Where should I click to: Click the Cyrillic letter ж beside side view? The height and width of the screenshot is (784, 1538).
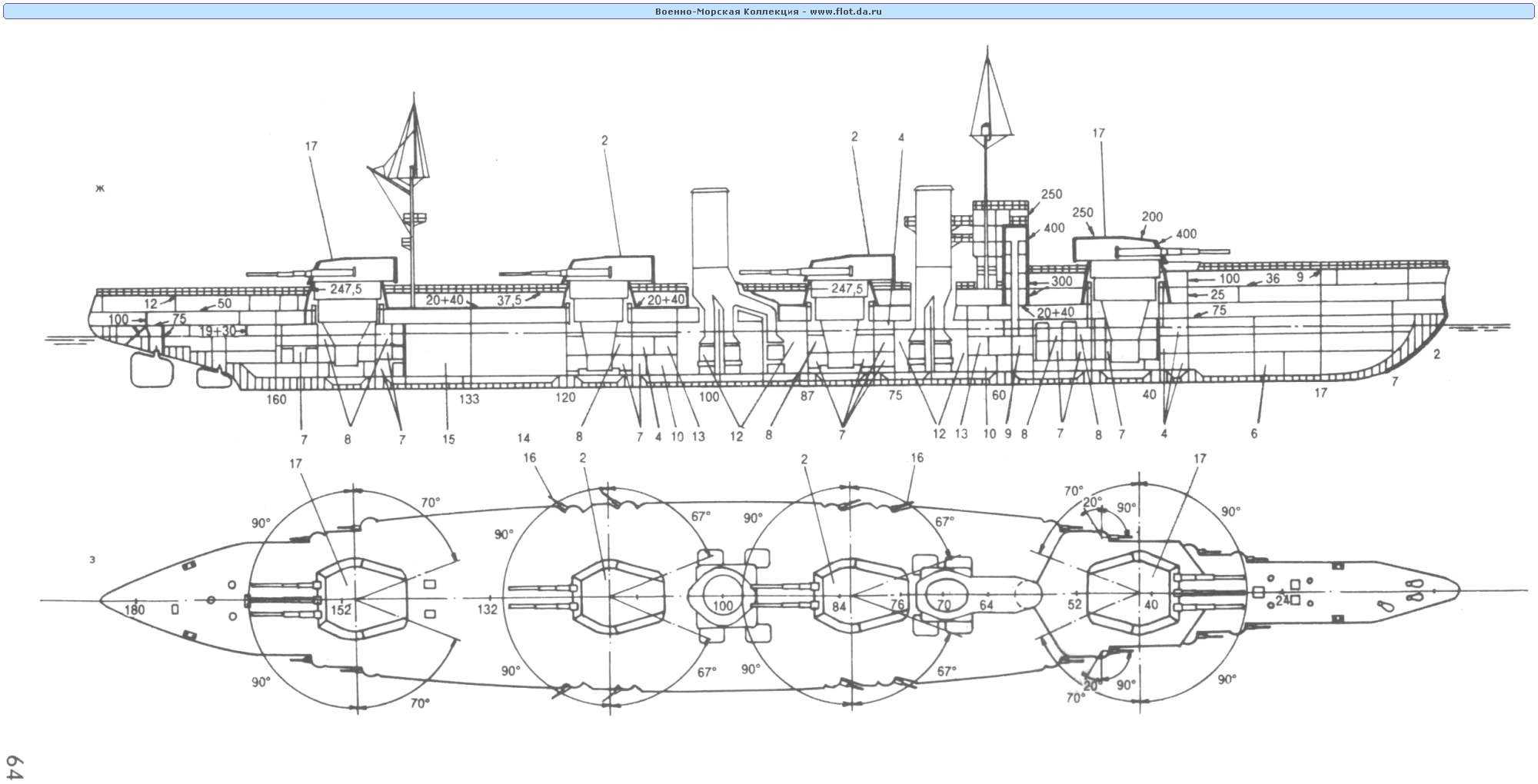point(99,188)
